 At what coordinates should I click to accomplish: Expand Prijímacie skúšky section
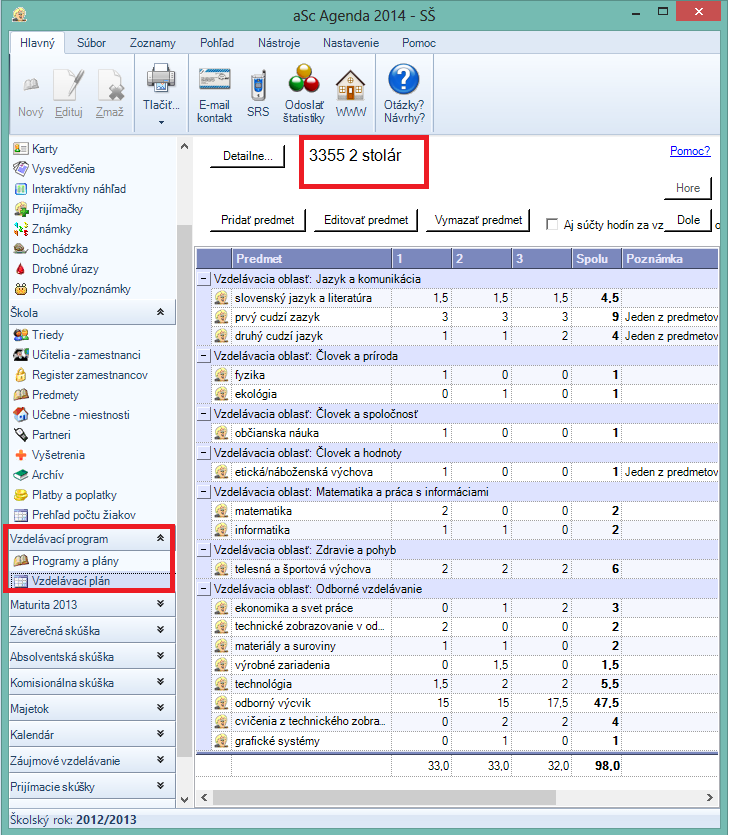click(160, 786)
